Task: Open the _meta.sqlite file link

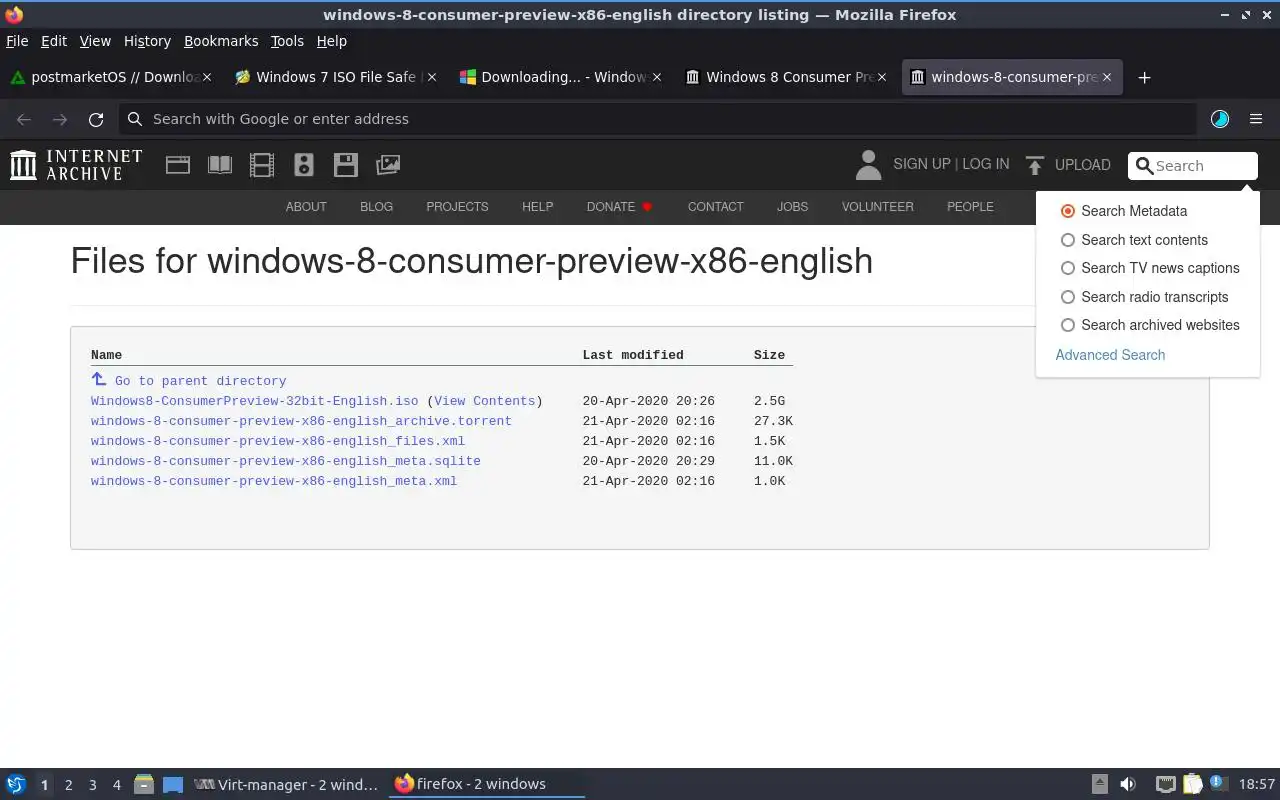Action: pyautogui.click(x=286, y=461)
